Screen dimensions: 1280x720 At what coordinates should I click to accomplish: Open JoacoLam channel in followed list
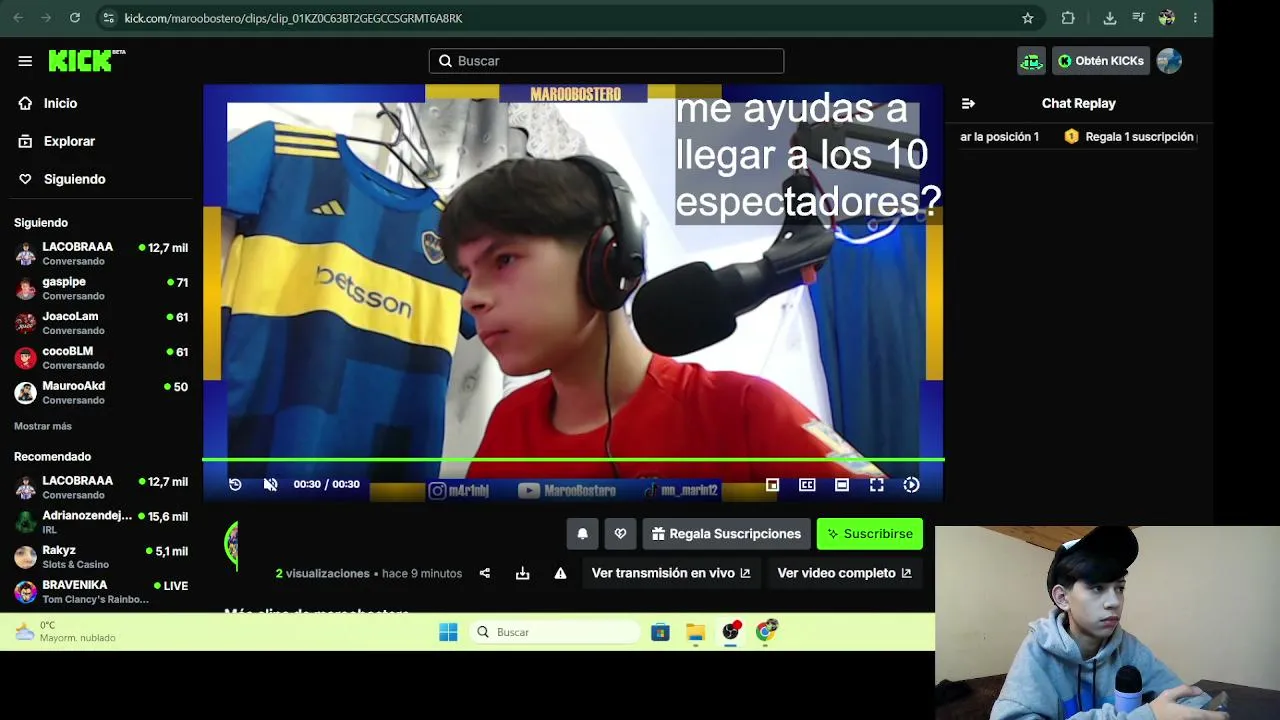[101, 323]
